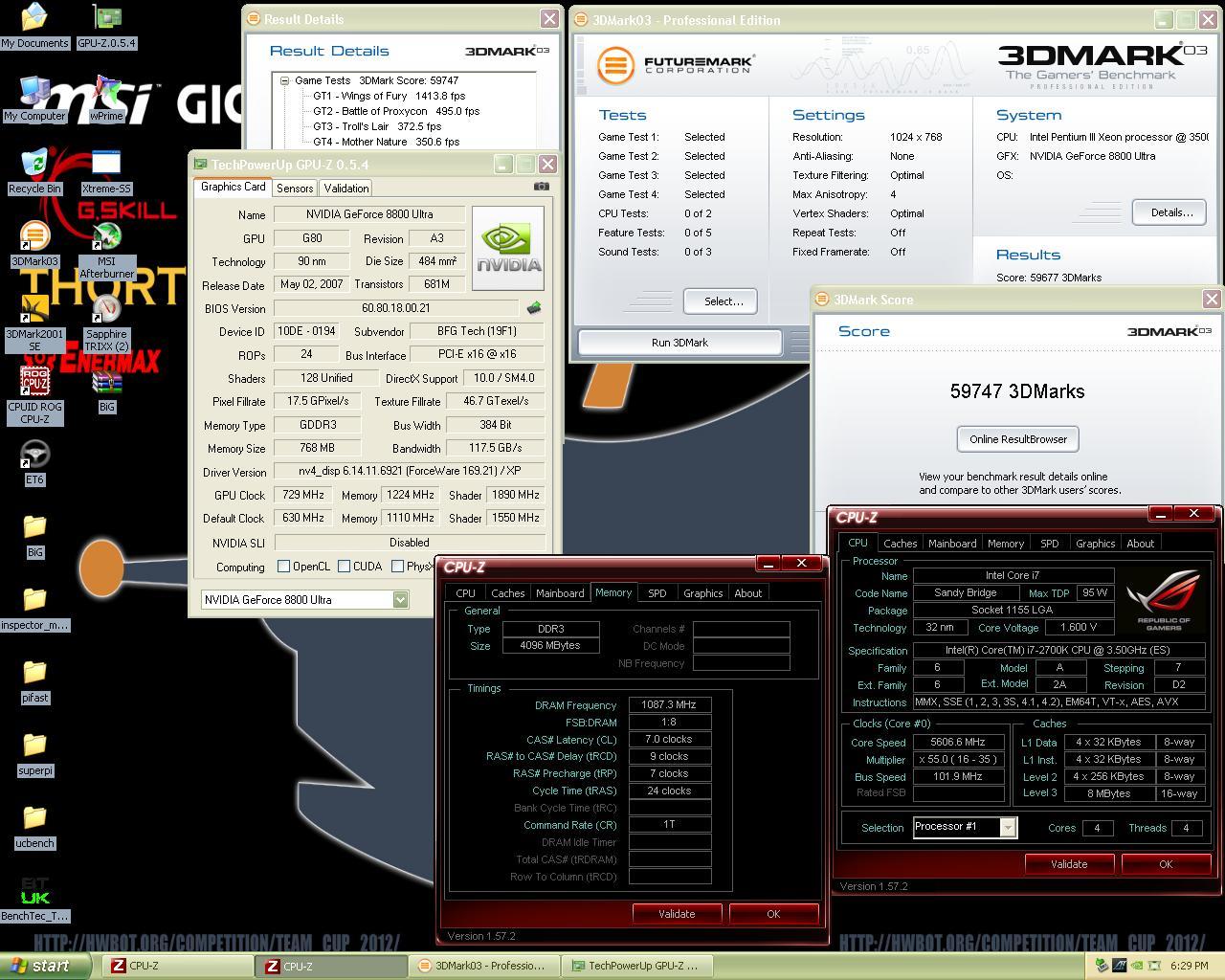Open Memory tab in ROG CPU-Z window
1225x980 pixels.
(x=1006, y=544)
